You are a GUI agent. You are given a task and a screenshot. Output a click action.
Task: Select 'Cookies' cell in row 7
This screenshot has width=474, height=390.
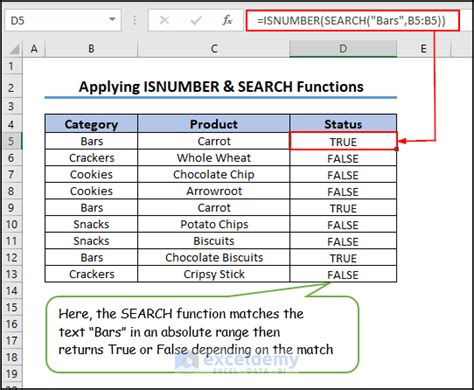pos(91,174)
